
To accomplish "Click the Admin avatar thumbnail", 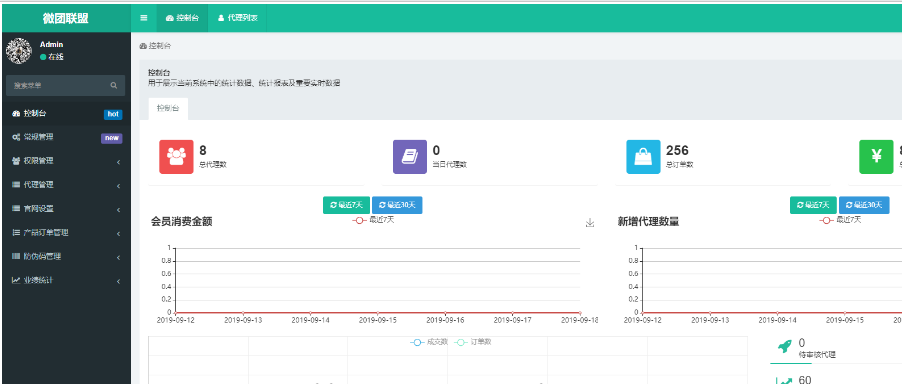I will (18, 51).
